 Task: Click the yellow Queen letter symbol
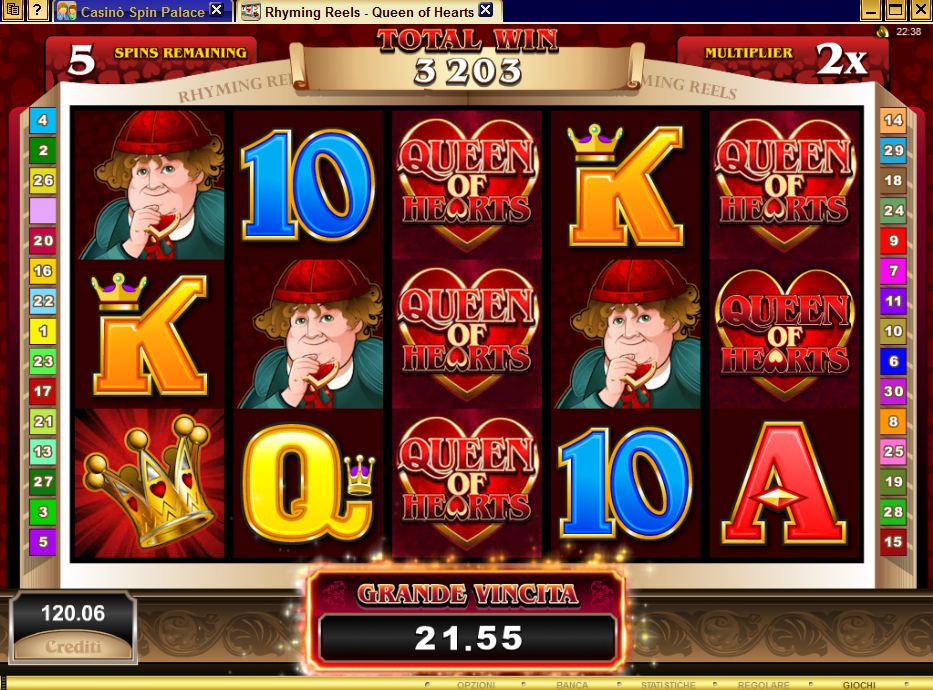pyautogui.click(x=308, y=485)
